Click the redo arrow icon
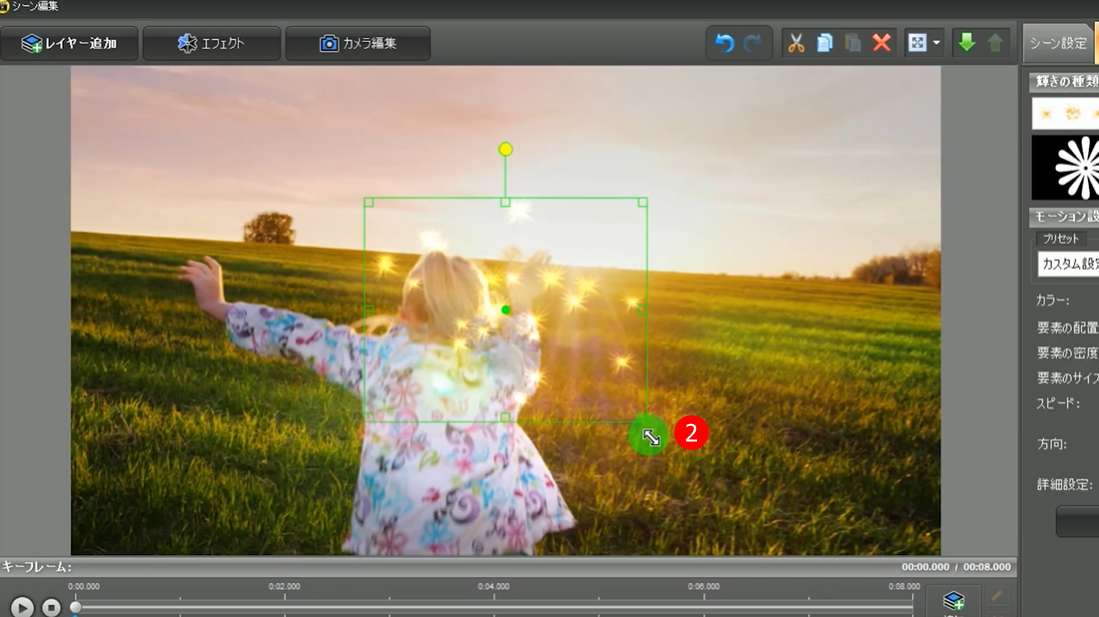 753,43
